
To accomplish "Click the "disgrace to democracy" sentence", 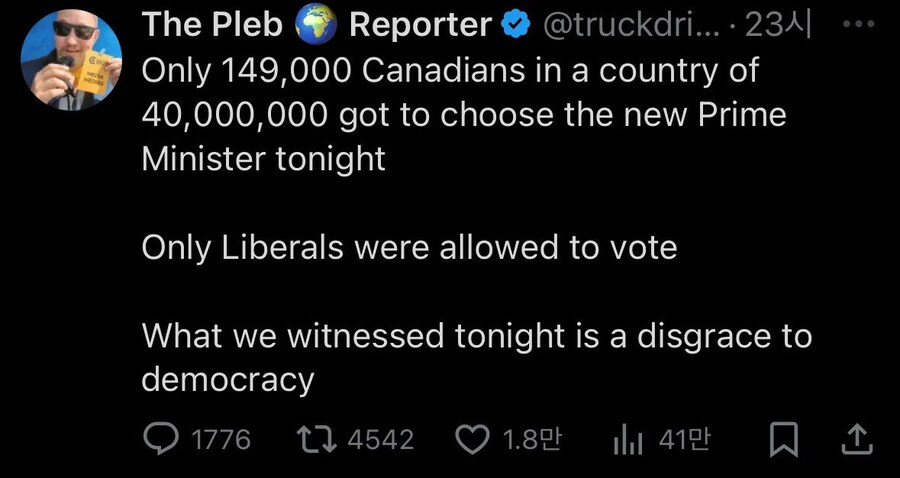I will (x=476, y=358).
